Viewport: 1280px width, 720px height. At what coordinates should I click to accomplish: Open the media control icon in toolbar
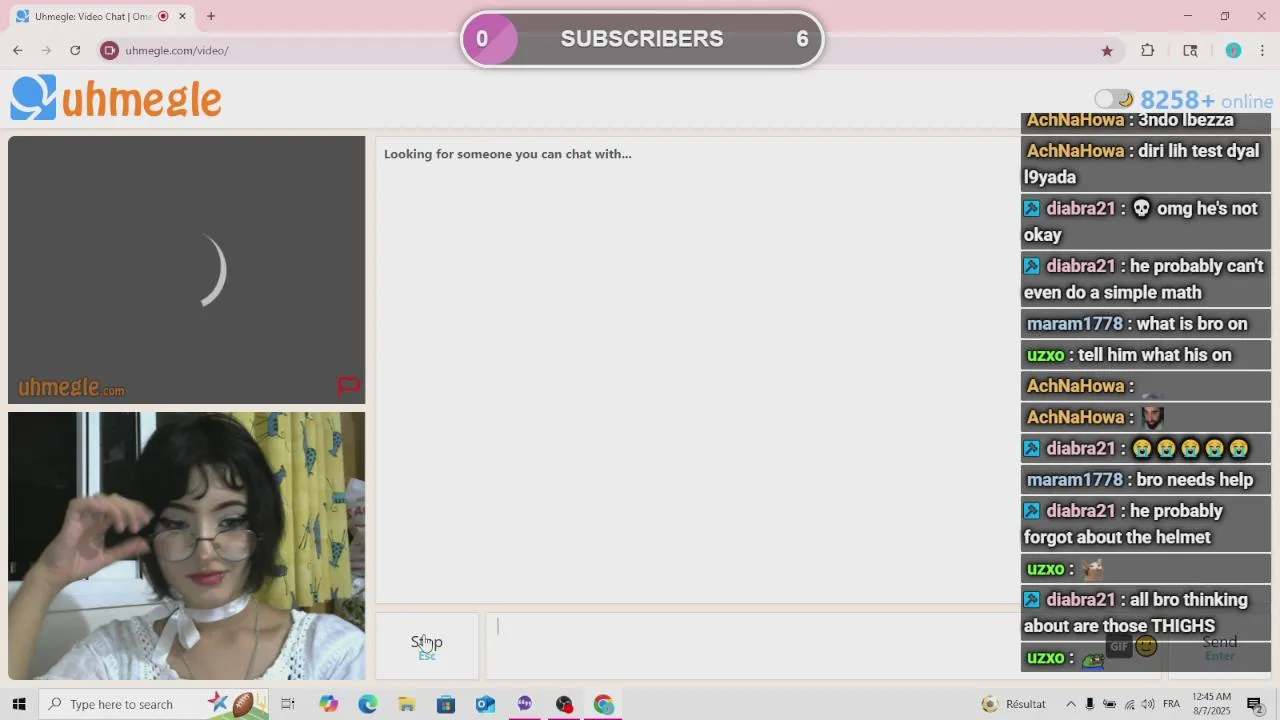[1190, 50]
